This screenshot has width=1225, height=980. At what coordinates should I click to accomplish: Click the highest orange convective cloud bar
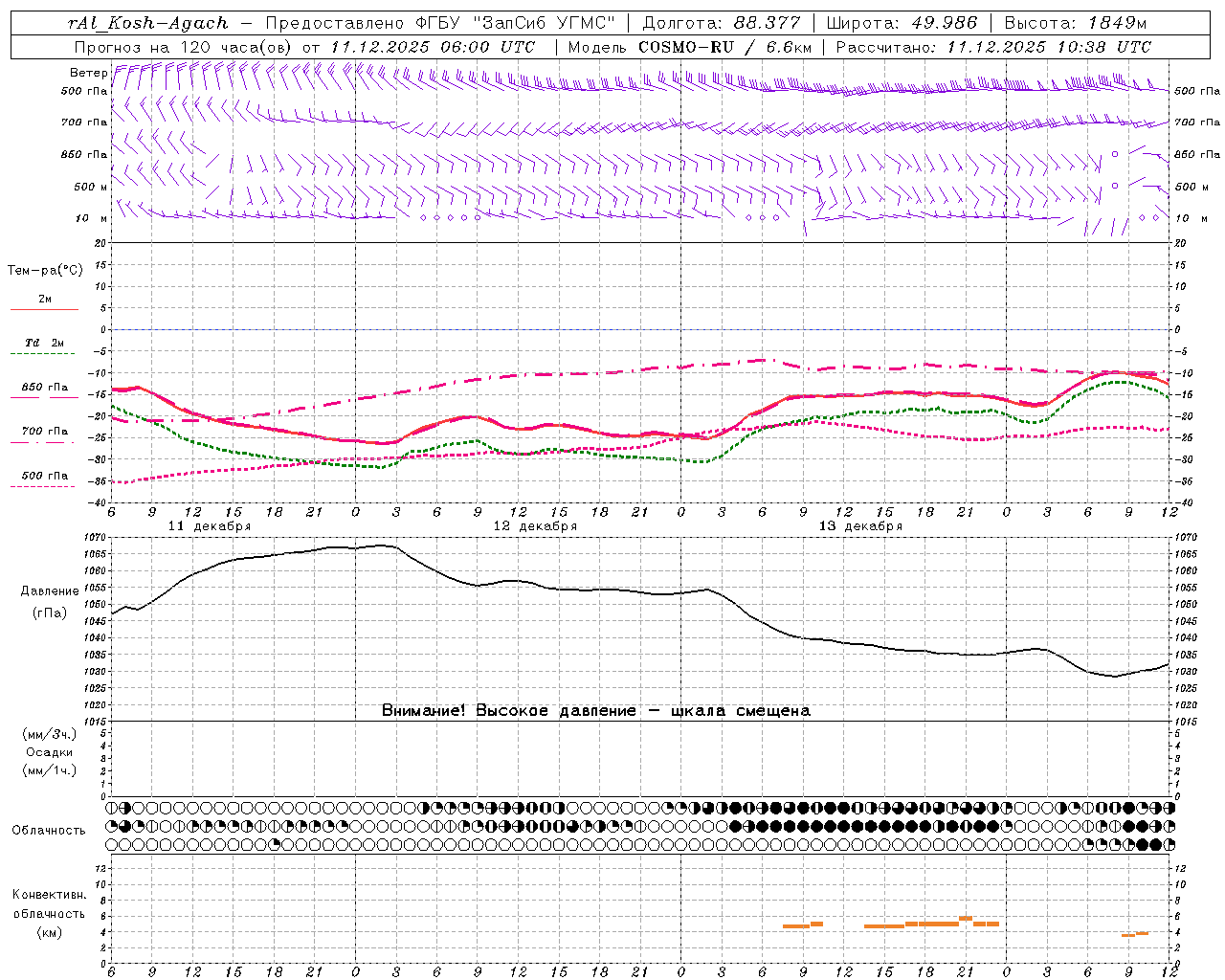pos(966,918)
